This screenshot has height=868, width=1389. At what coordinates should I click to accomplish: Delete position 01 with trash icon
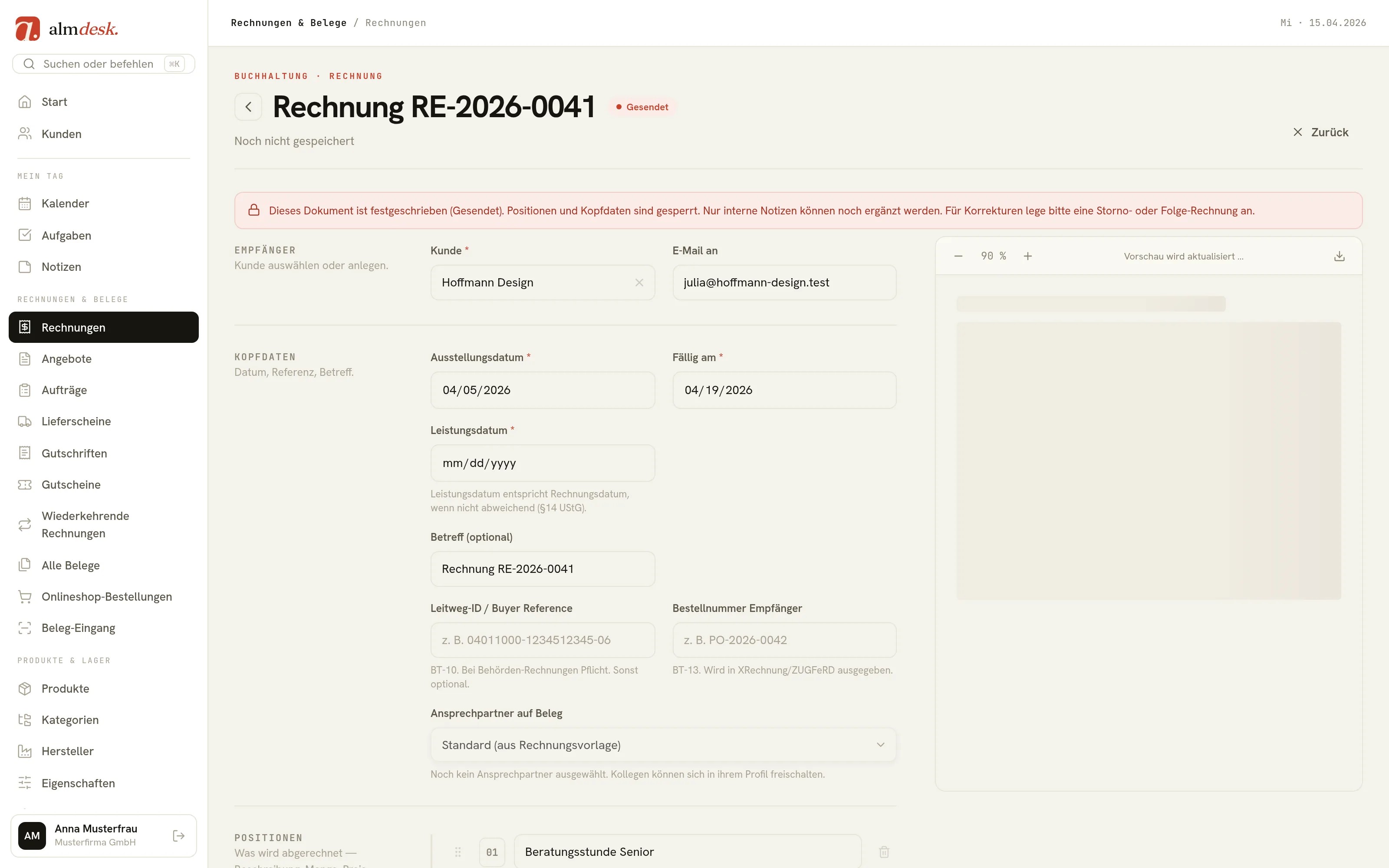click(x=884, y=852)
